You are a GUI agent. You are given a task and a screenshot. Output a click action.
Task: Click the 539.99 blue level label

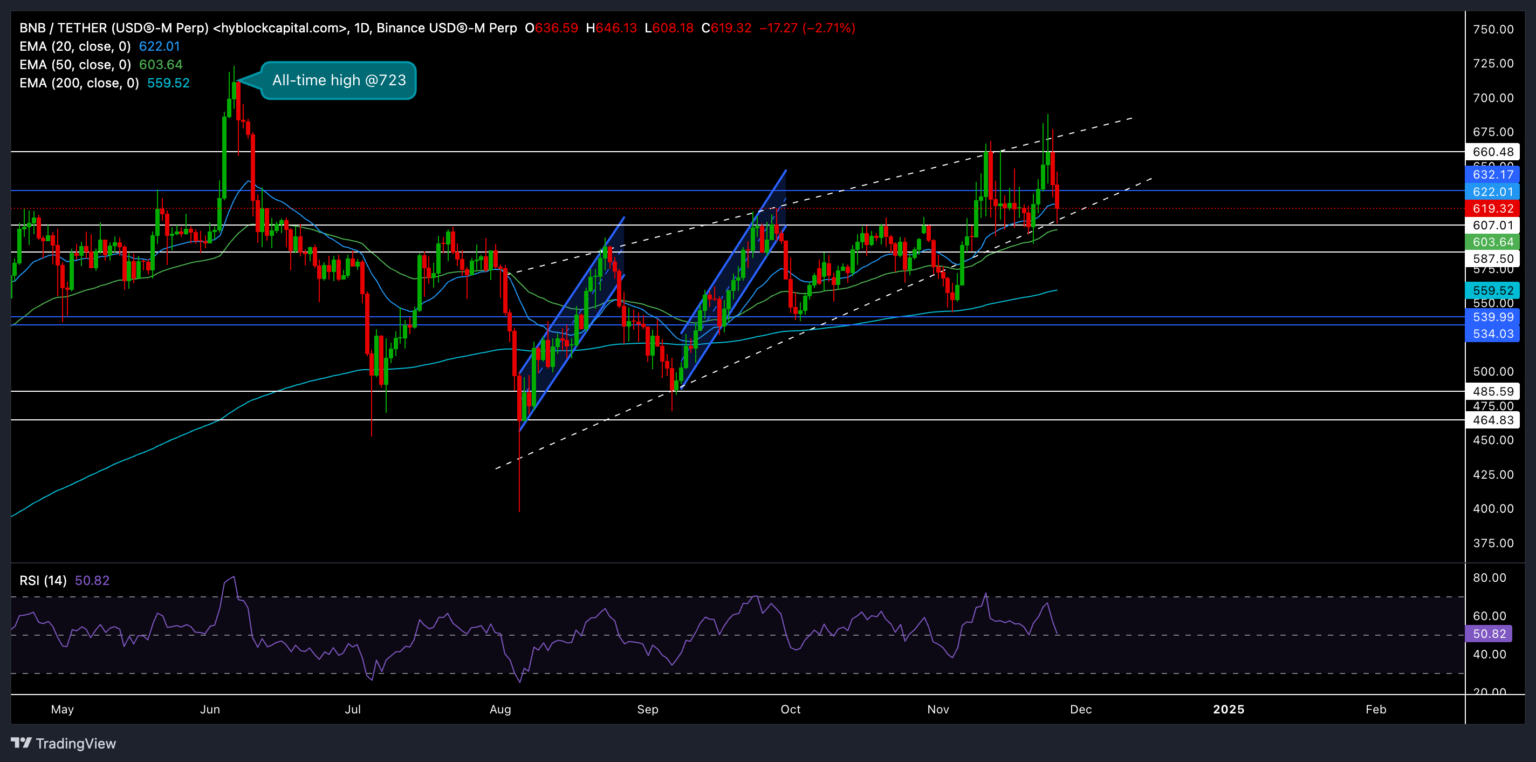coord(1492,316)
